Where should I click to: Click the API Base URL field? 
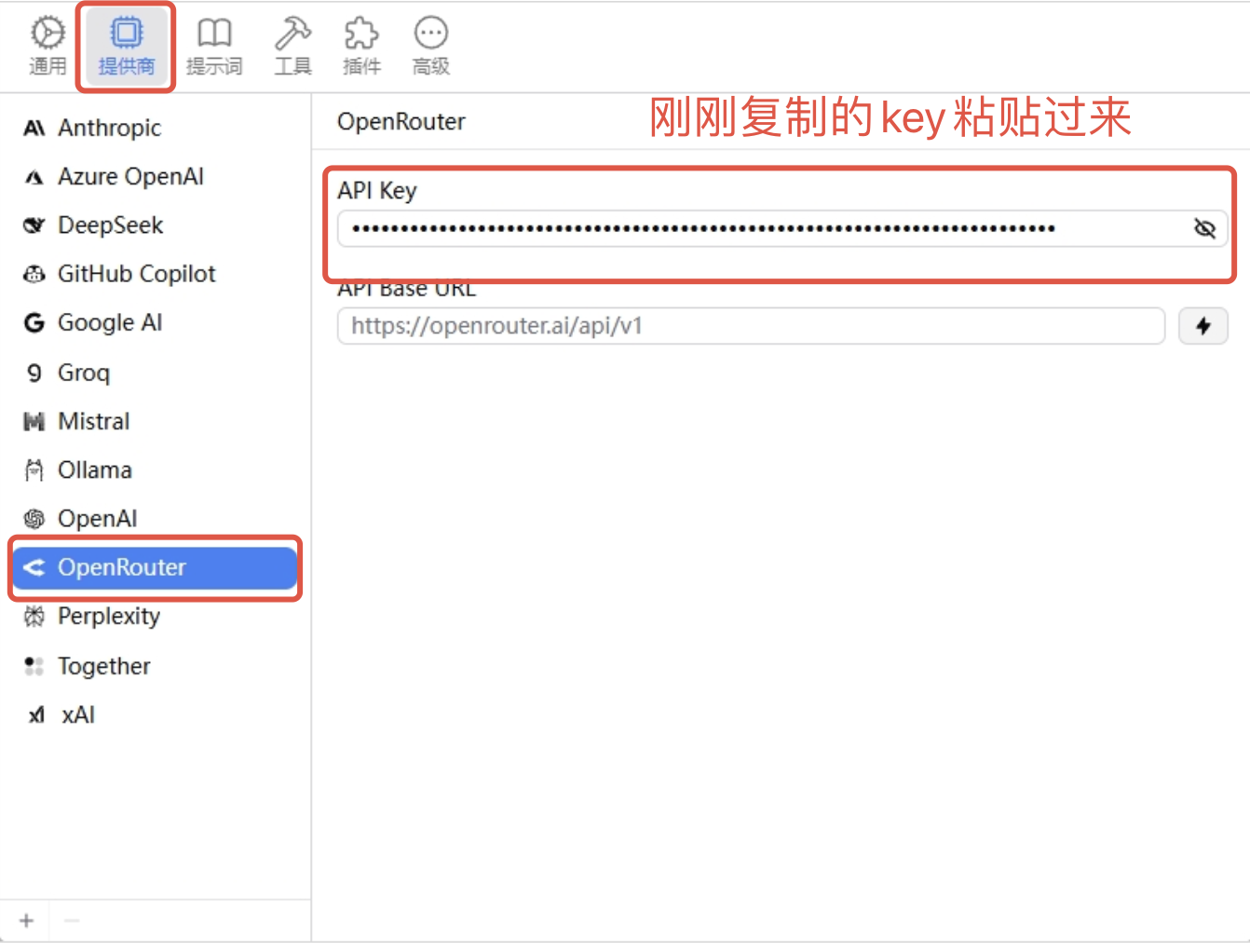coord(750,326)
